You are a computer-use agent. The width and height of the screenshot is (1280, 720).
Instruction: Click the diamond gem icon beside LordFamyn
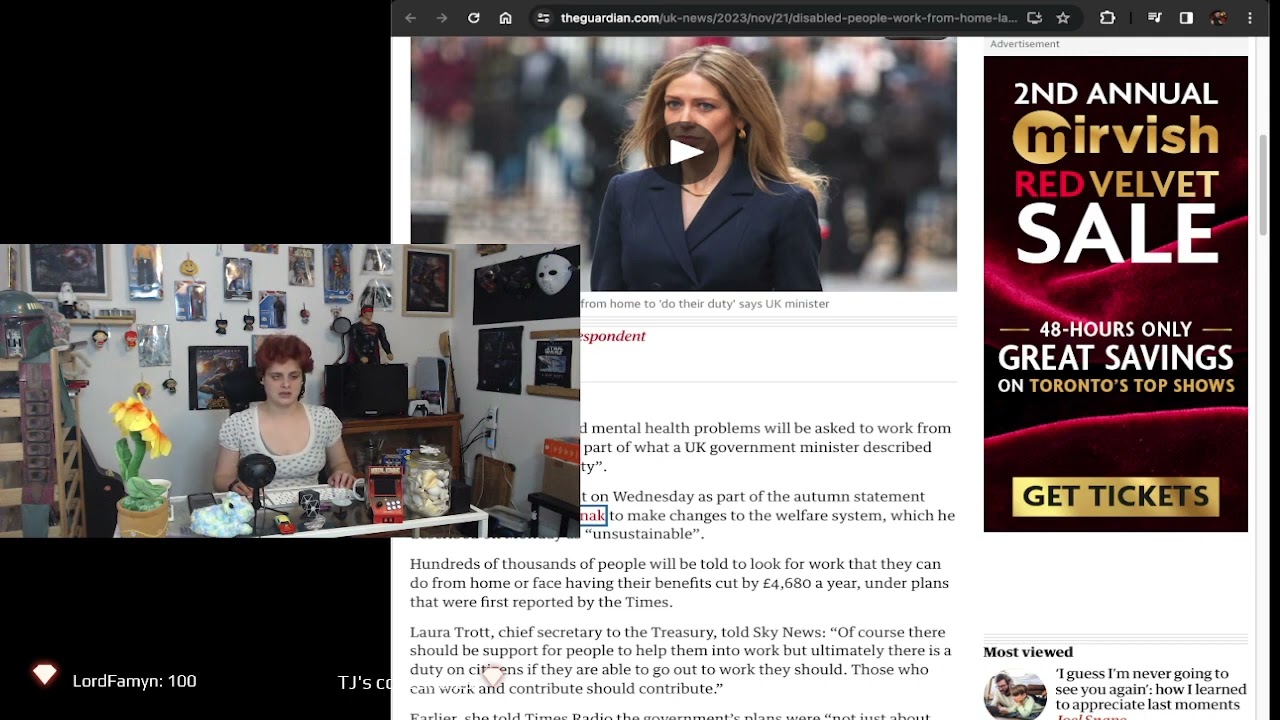(44, 675)
